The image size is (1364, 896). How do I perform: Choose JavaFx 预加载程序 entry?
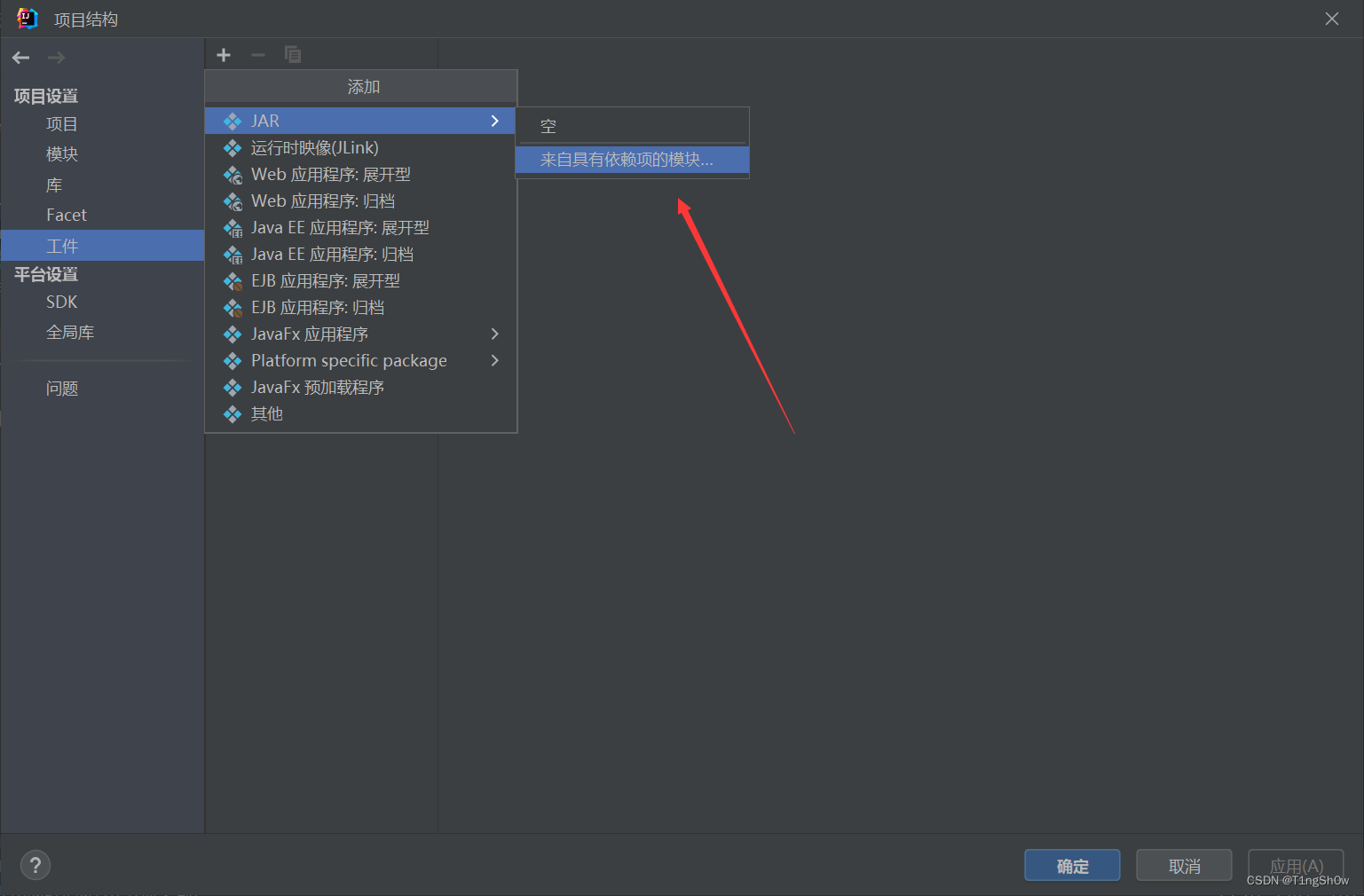[360, 387]
